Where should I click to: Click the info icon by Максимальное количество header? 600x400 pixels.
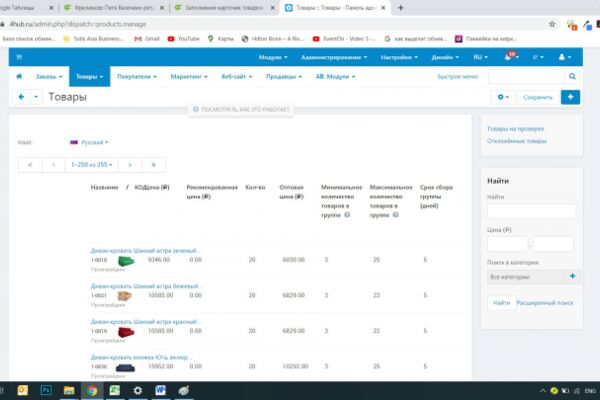(x=396, y=215)
